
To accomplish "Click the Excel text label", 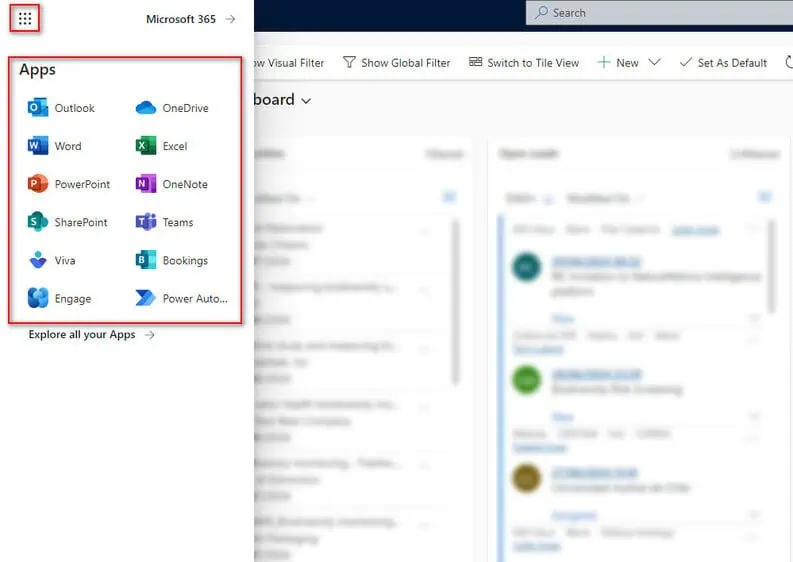I will tap(175, 146).
